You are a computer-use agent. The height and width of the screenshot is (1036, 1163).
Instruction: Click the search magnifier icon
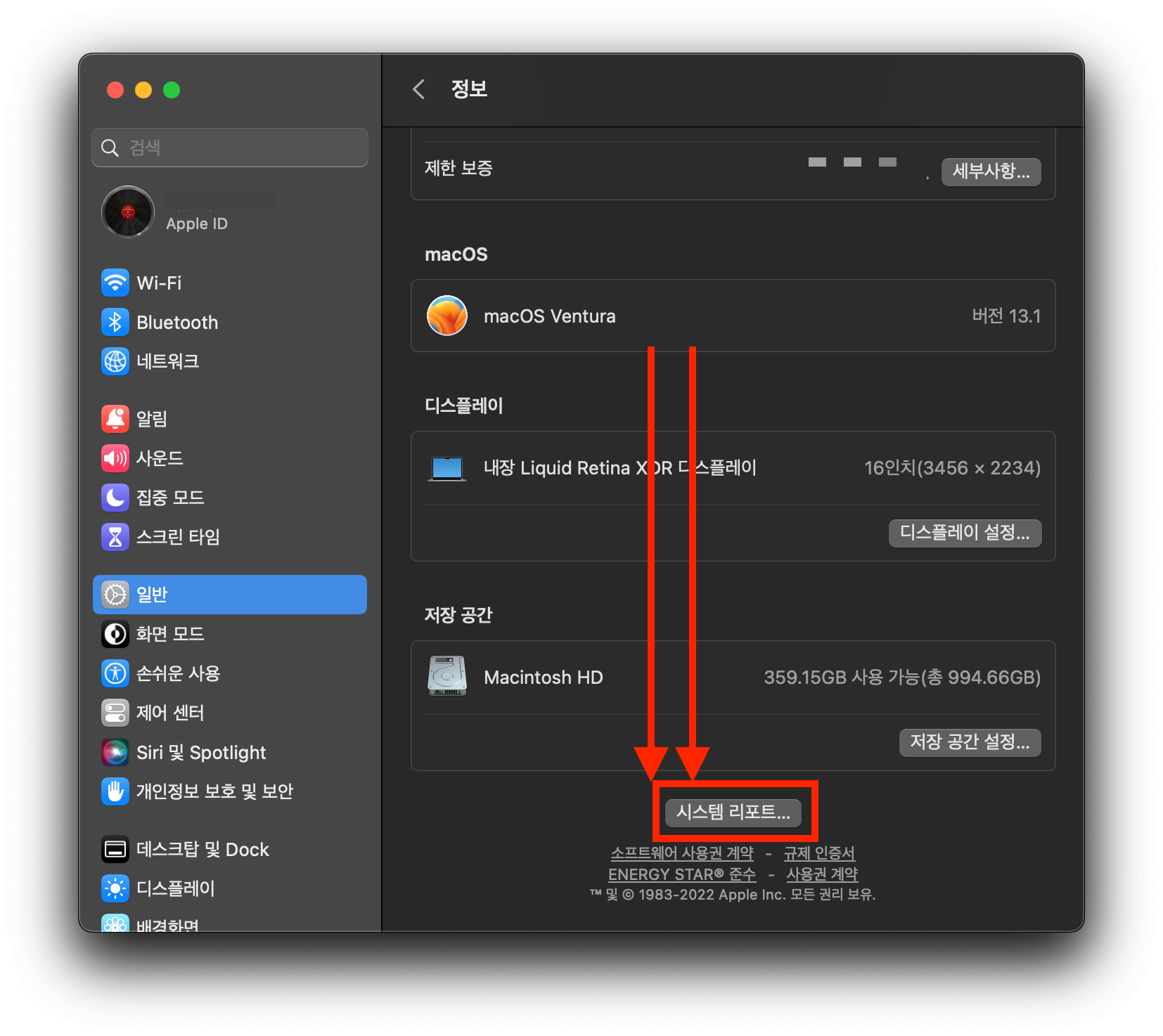click(x=110, y=148)
